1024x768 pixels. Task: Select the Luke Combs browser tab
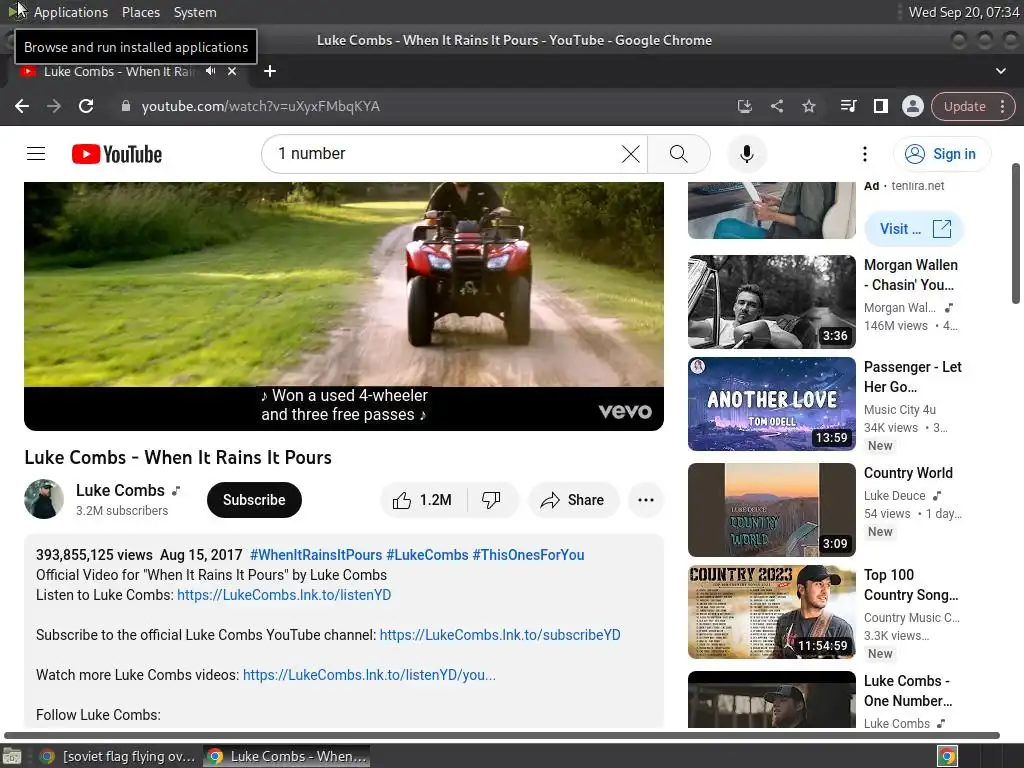(118, 71)
